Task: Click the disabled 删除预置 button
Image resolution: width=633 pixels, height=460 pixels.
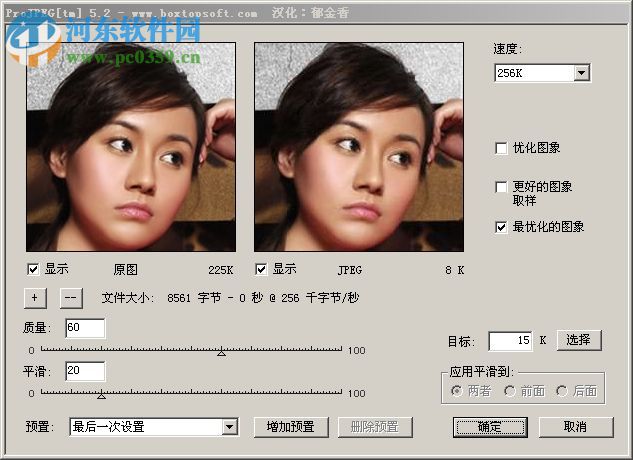Action: point(375,427)
